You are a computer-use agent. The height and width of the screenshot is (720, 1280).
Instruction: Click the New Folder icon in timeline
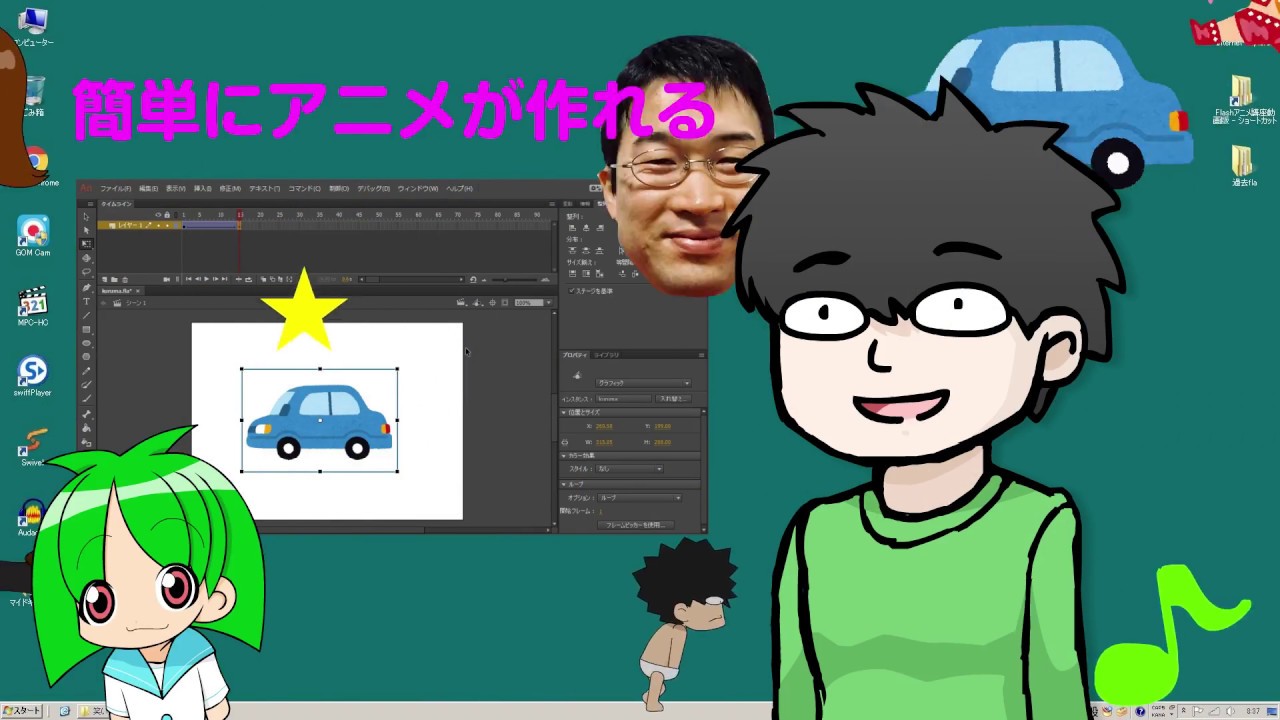[x=114, y=280]
